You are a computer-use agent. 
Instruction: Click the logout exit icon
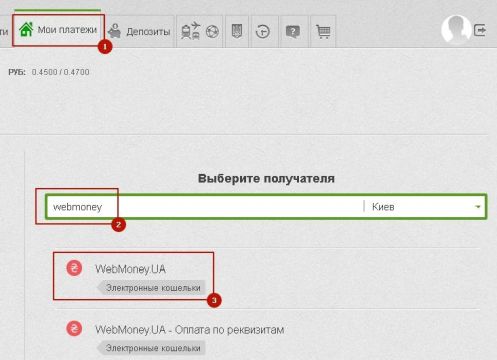click(x=480, y=30)
